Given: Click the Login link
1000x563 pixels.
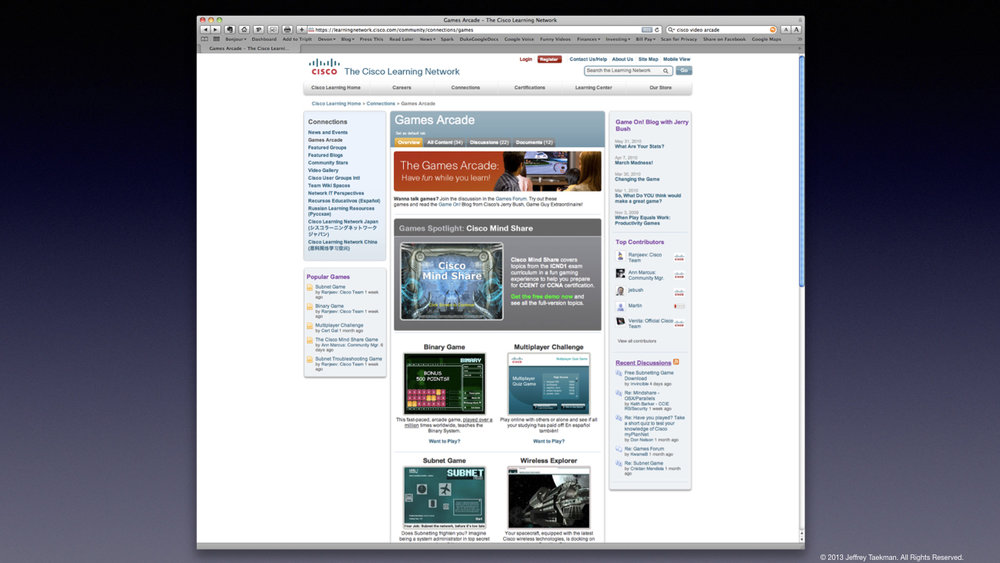Looking at the screenshot, I should click(526, 59).
